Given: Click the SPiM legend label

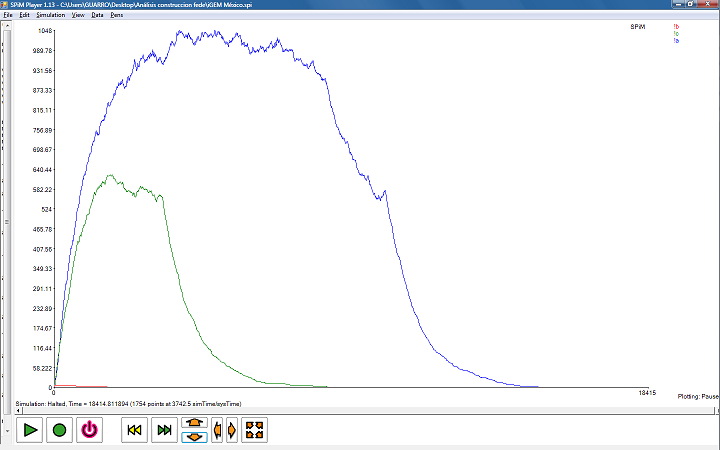Looking at the screenshot, I should 637,26.
